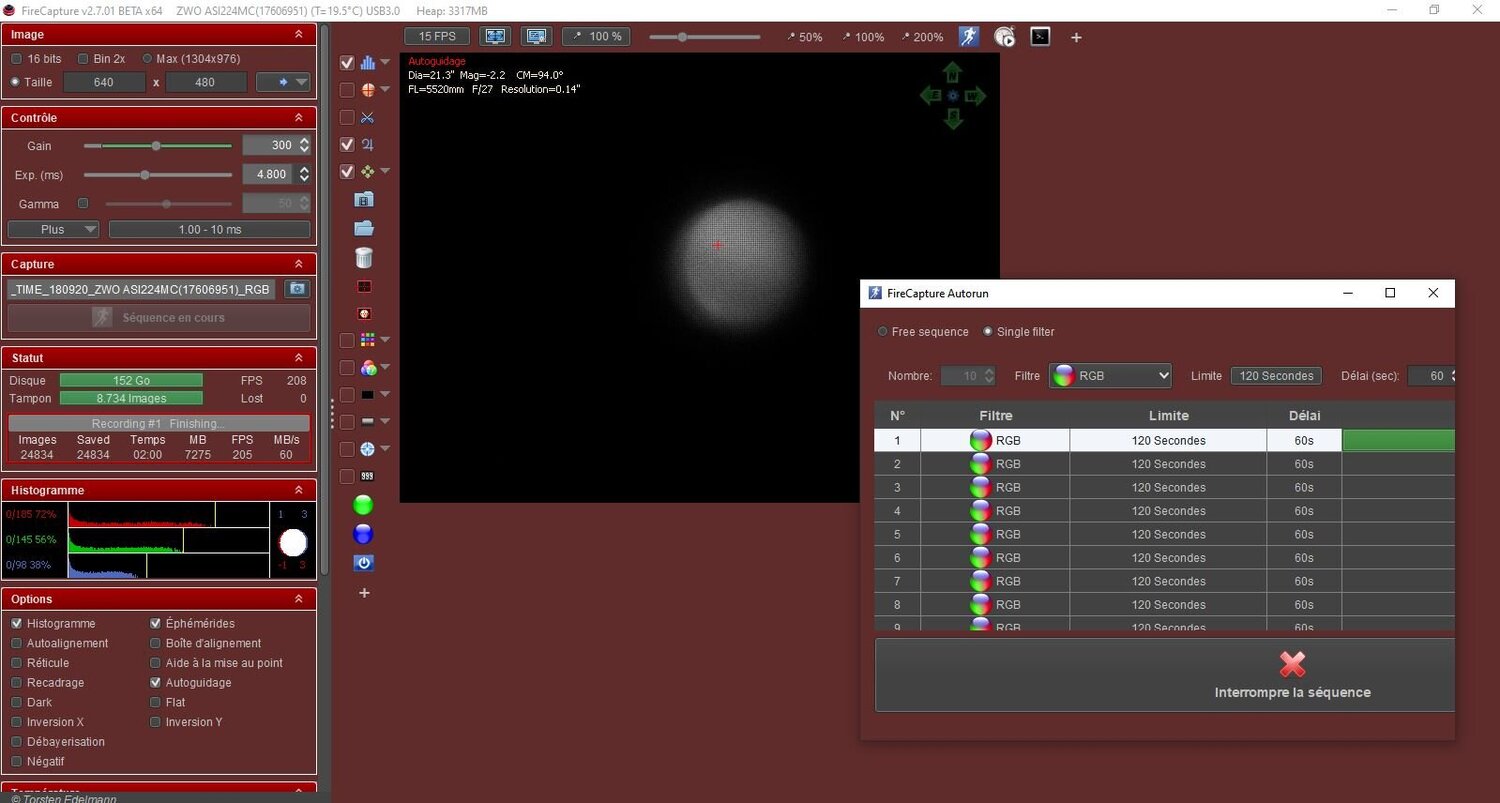Zoom preview to 200%
The image size is (1500, 803).
click(922, 36)
